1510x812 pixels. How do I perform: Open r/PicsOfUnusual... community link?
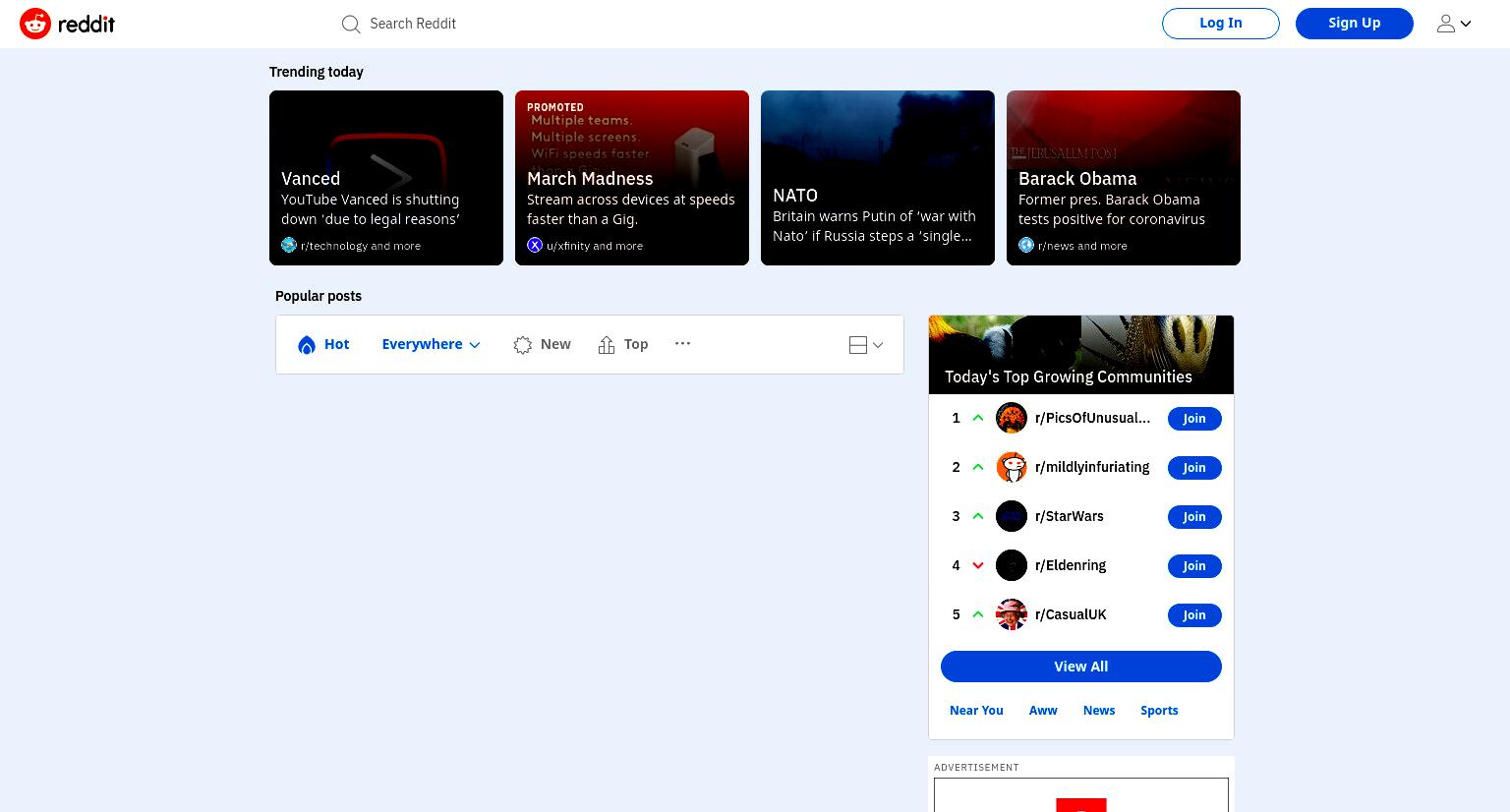(x=1092, y=418)
